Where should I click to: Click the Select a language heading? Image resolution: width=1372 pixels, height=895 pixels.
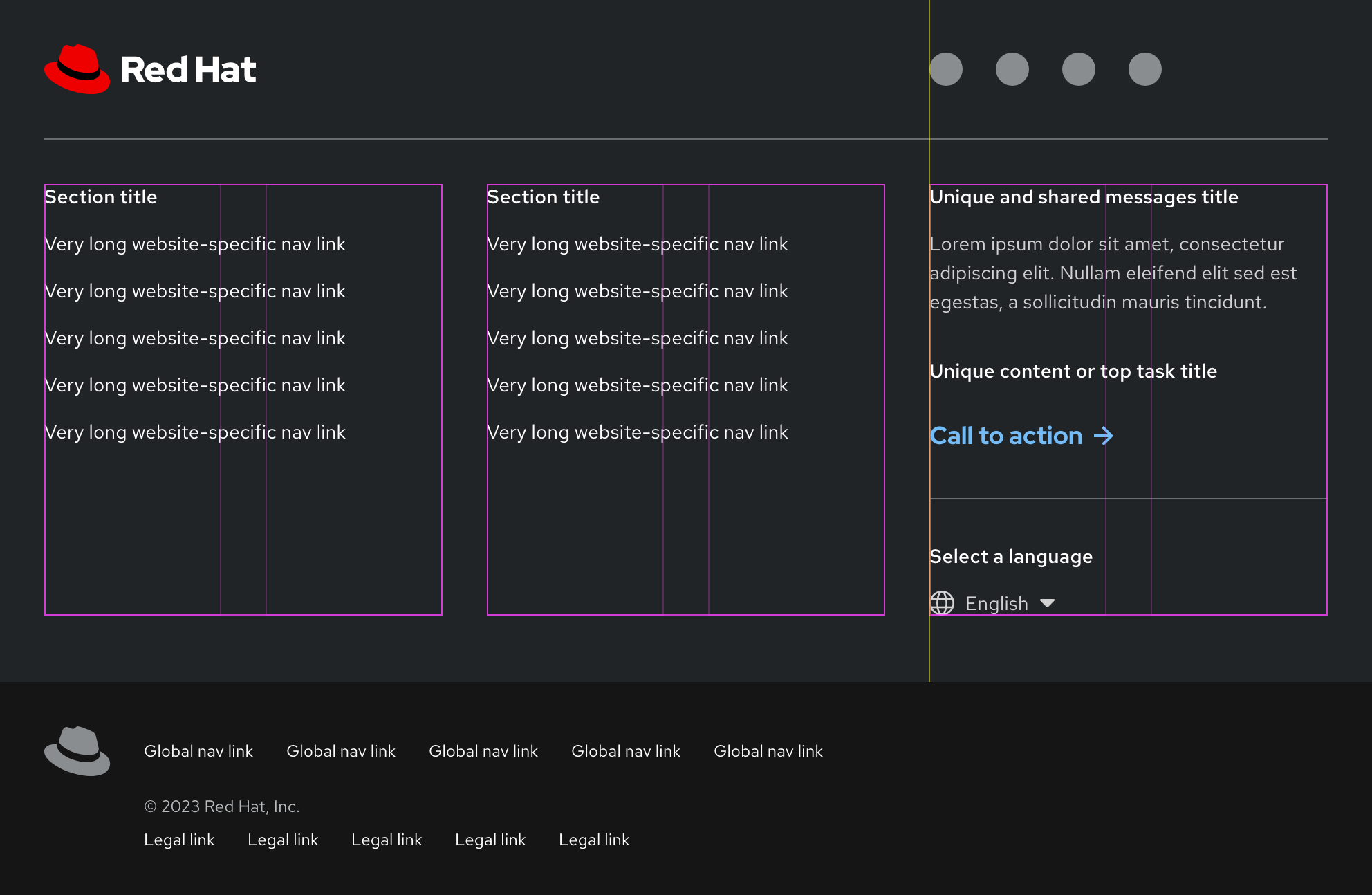tap(1011, 556)
